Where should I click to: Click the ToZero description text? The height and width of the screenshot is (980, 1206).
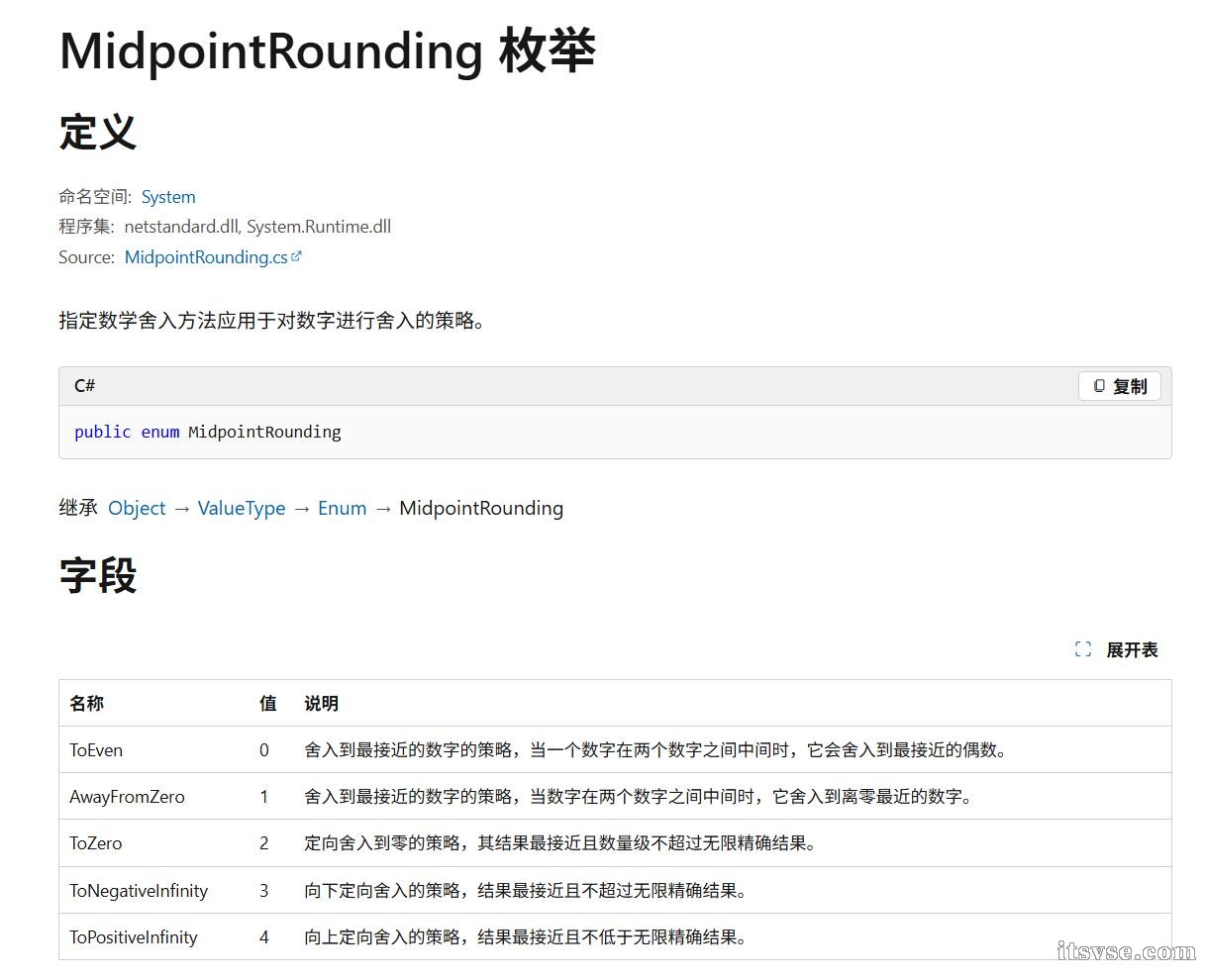tap(561, 843)
